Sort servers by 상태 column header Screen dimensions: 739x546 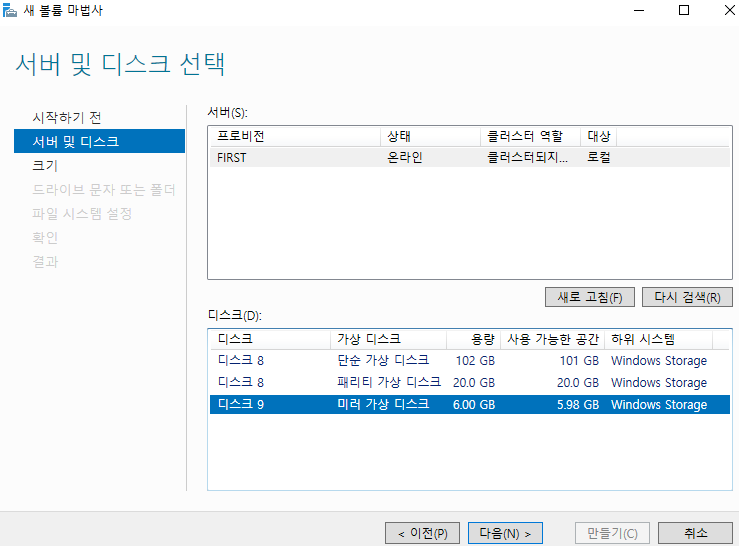coord(430,136)
